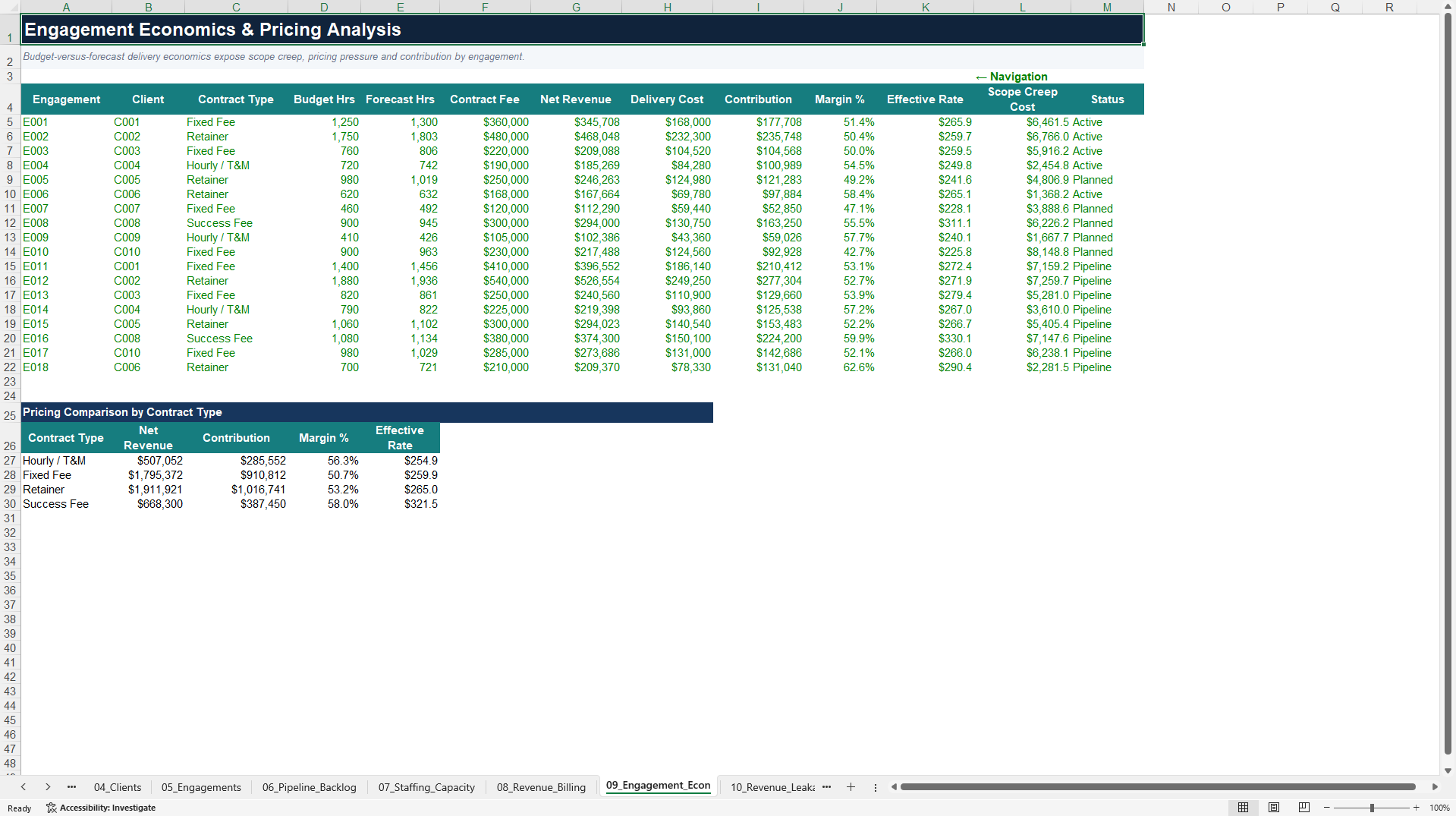Show hidden sheets left of 04_Clients

click(71, 787)
